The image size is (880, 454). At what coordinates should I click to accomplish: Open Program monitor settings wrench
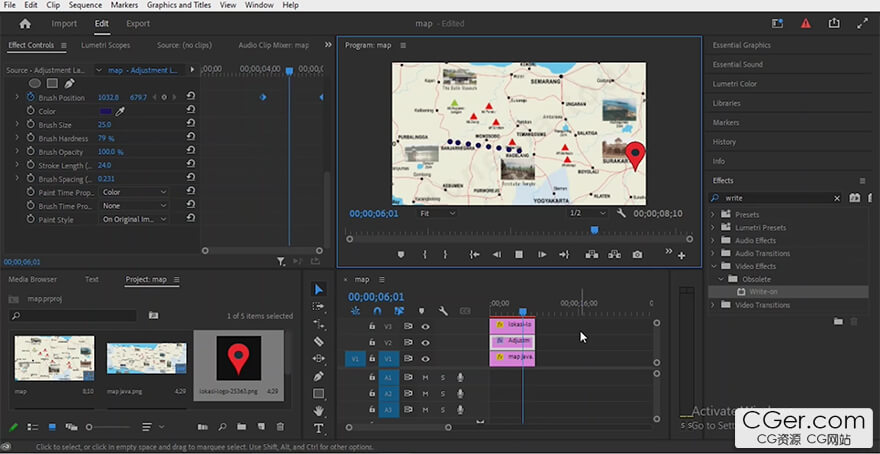pos(621,213)
